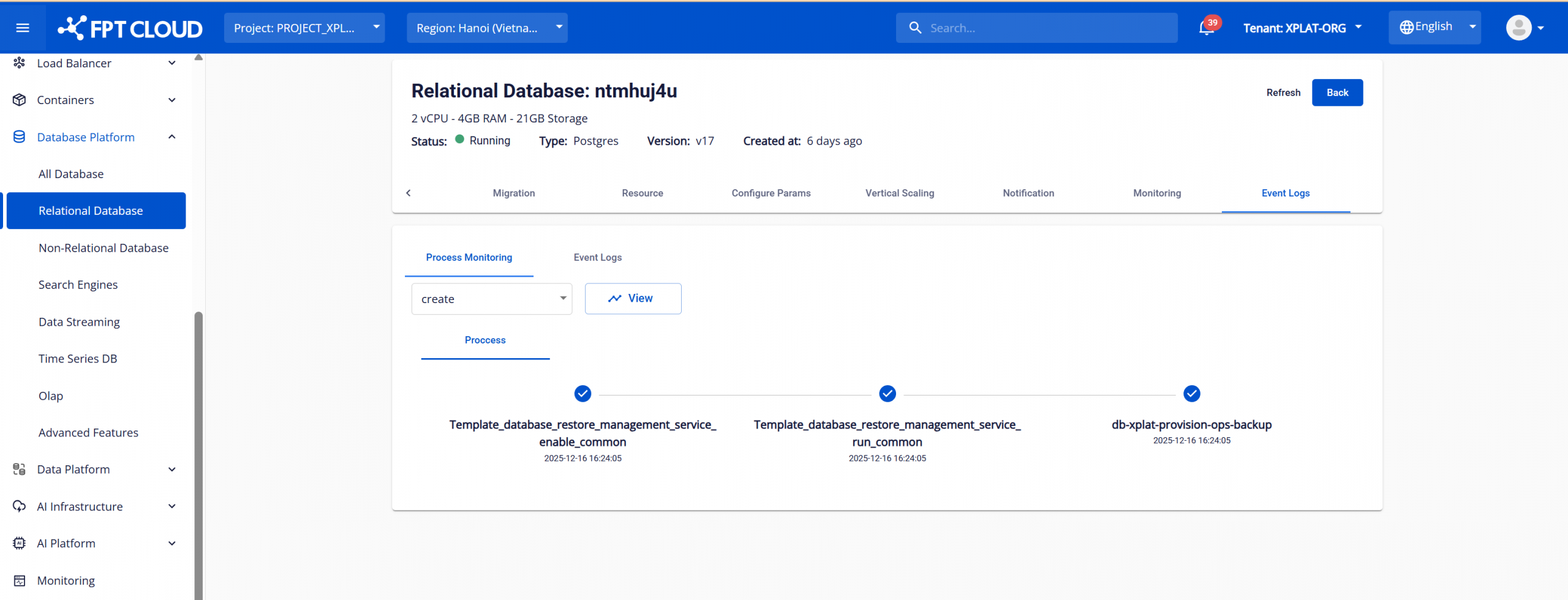Open the Project selector dropdown
This screenshot has height=600, width=1568.
point(304,28)
